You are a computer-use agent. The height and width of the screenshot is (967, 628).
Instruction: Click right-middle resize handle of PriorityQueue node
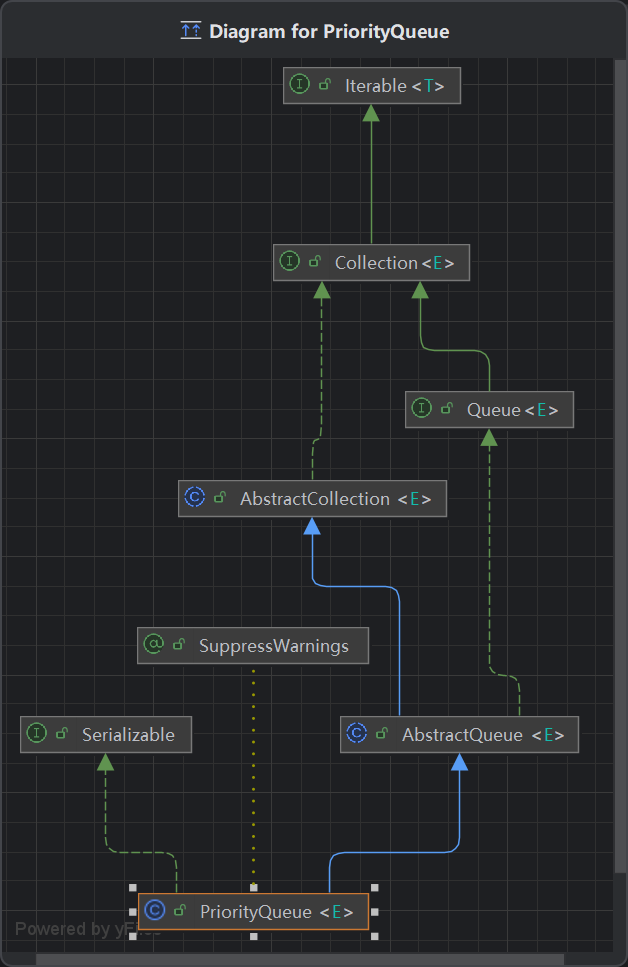coord(374,911)
